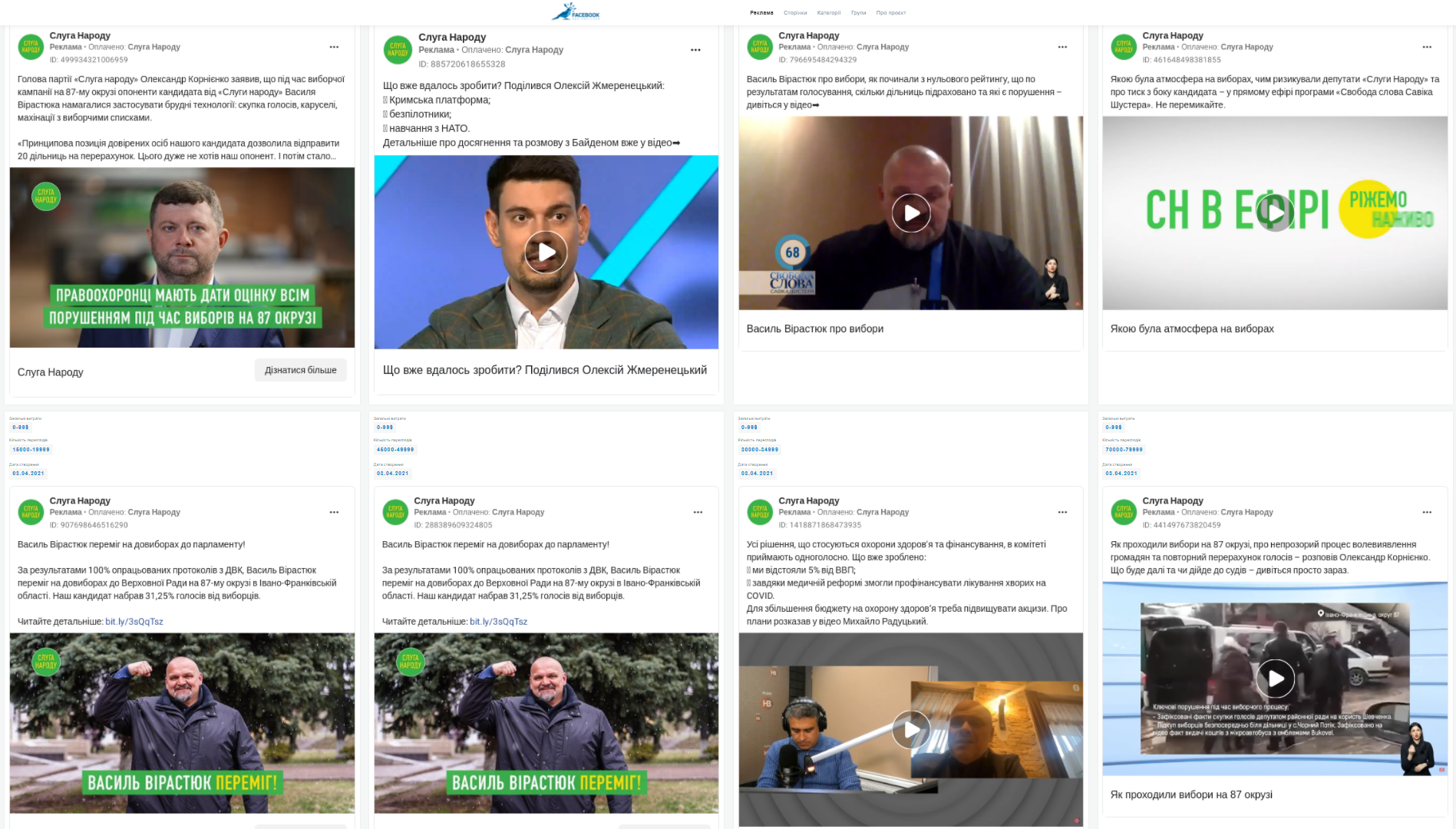
Task: Open bit.ly link in ad 288389609324805
Action: tap(498, 622)
